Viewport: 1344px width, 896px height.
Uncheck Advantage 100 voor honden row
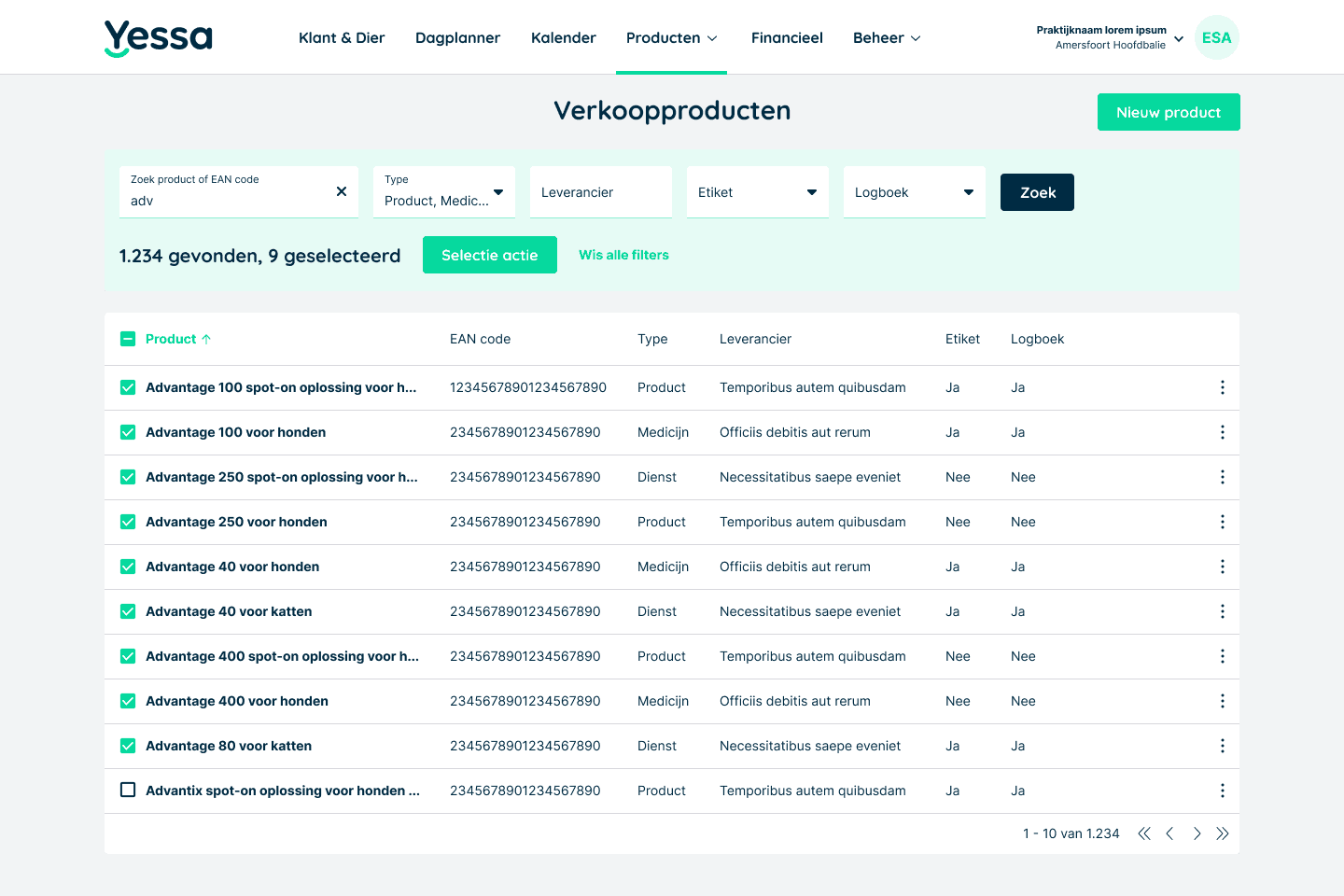(128, 432)
